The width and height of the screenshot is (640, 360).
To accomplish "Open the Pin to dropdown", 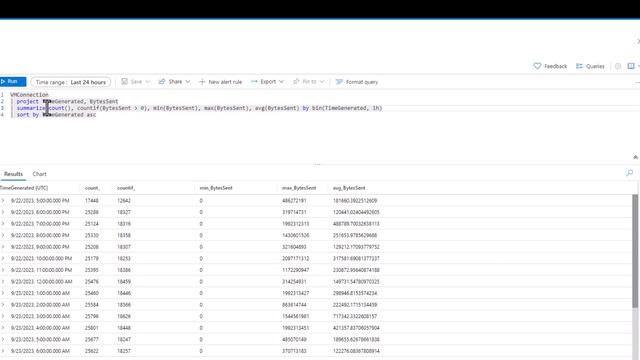I will click(x=309, y=82).
